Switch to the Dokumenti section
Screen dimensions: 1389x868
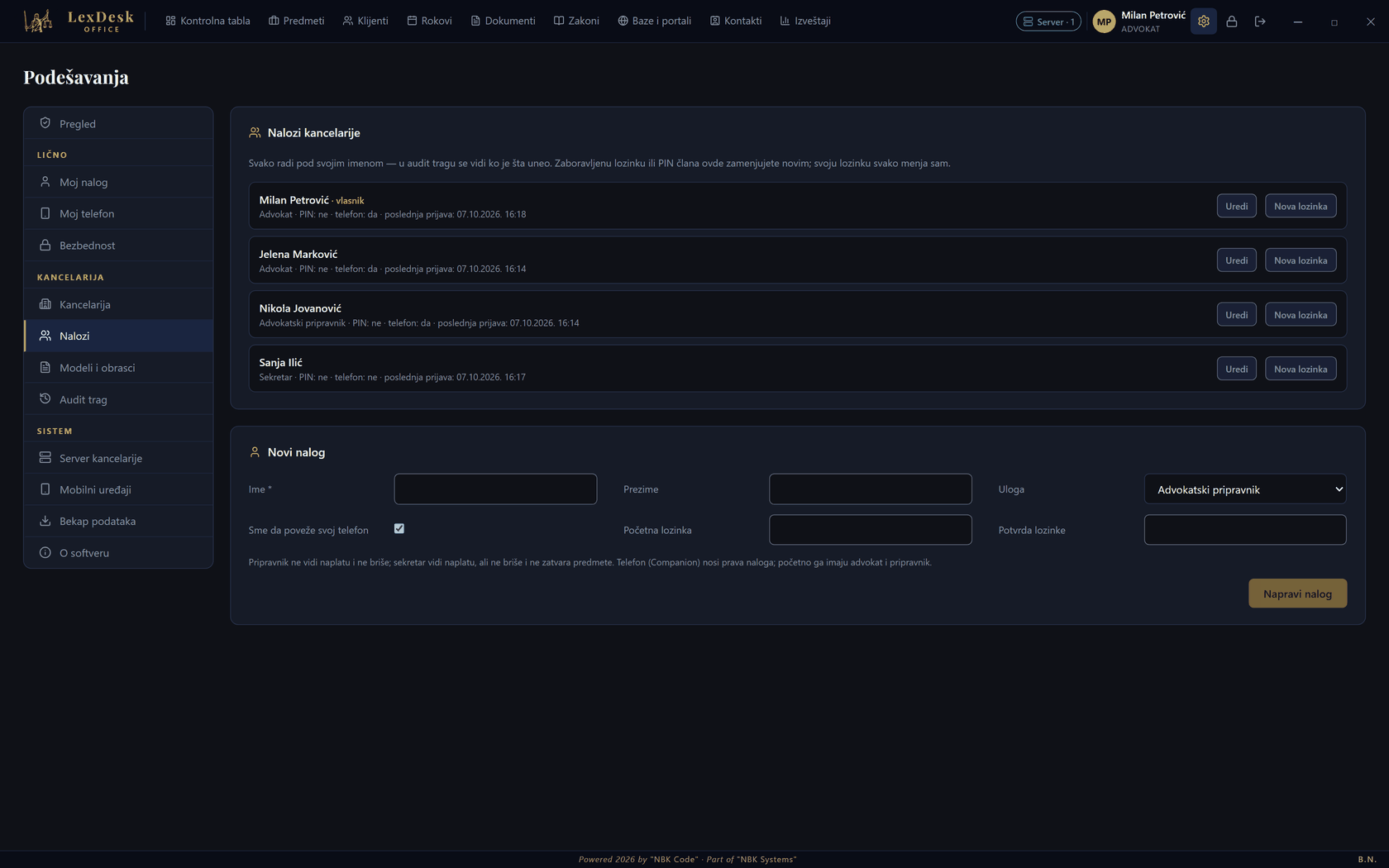(503, 21)
